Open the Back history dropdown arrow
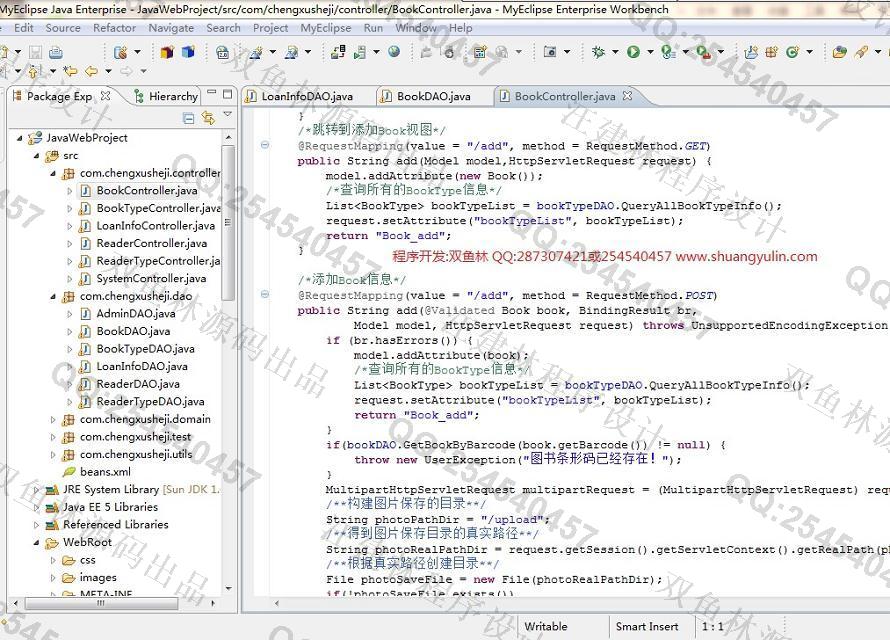This screenshot has width=890, height=640. (108, 71)
